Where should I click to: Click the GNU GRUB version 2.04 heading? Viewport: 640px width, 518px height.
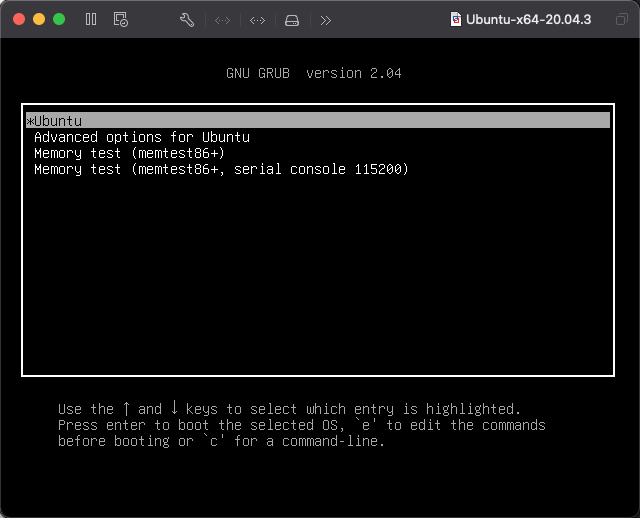(313, 73)
